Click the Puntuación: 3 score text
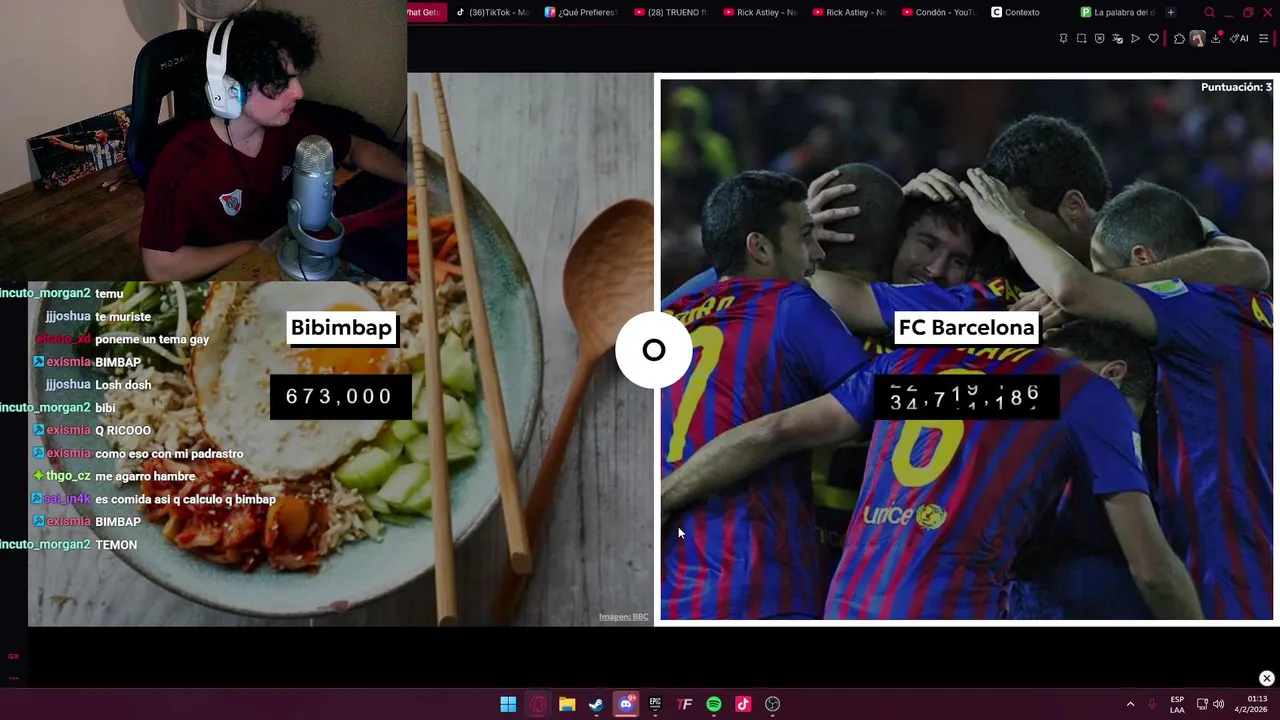The width and height of the screenshot is (1280, 720). [x=1236, y=87]
